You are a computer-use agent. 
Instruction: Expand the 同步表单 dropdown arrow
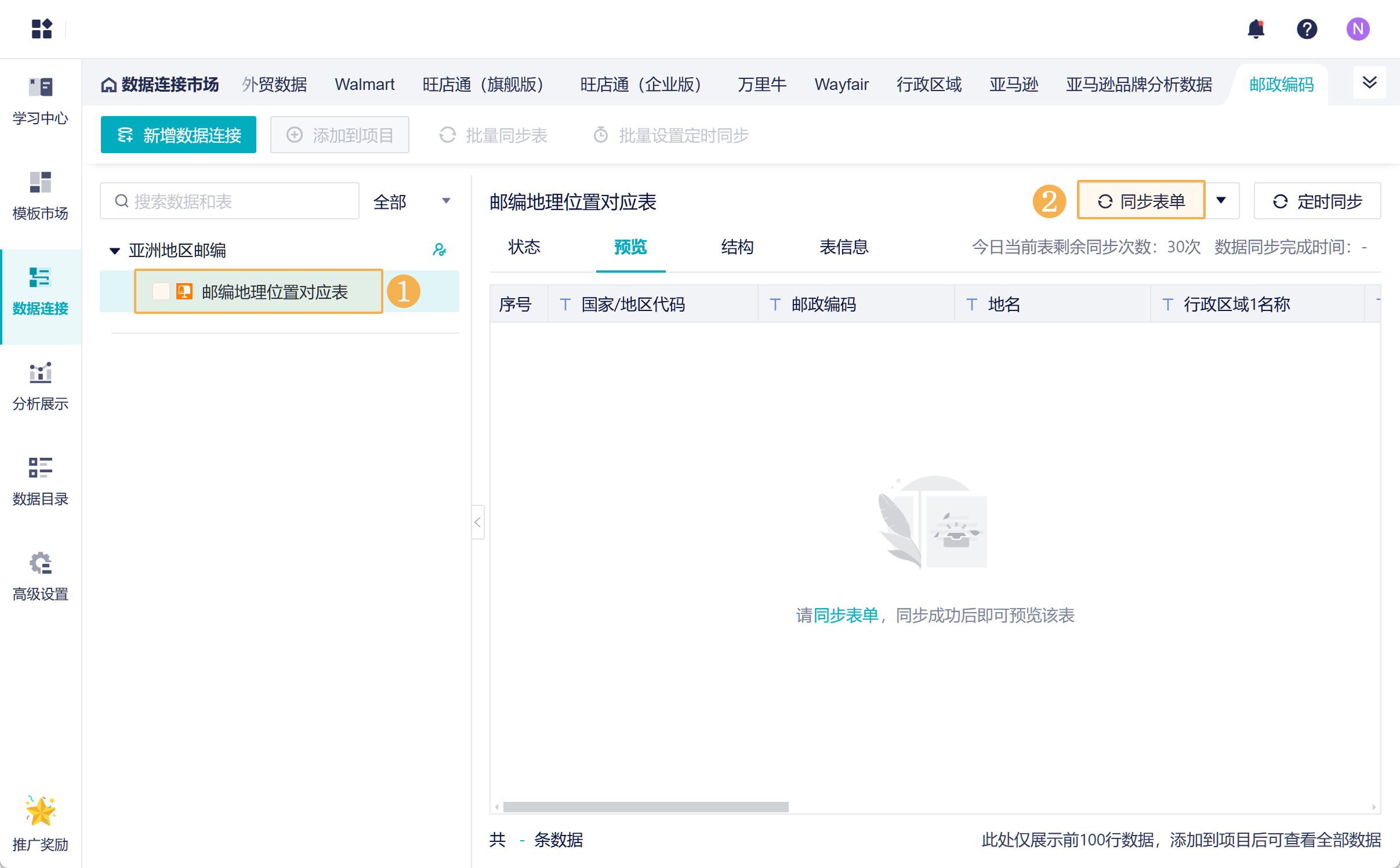tap(1221, 201)
